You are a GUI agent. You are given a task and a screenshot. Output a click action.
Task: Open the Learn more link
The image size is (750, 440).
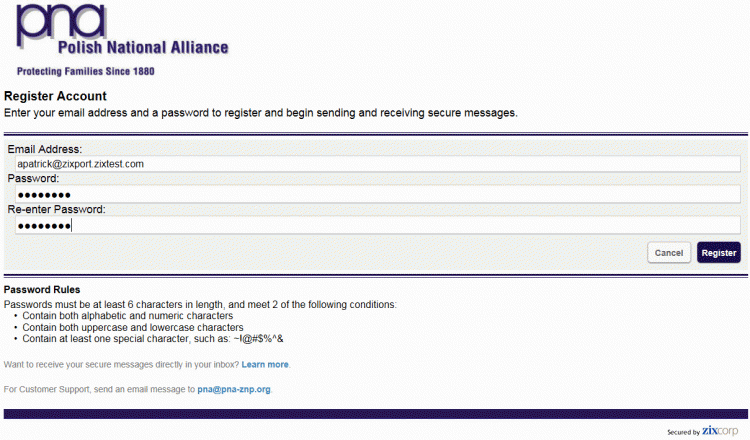[265, 364]
